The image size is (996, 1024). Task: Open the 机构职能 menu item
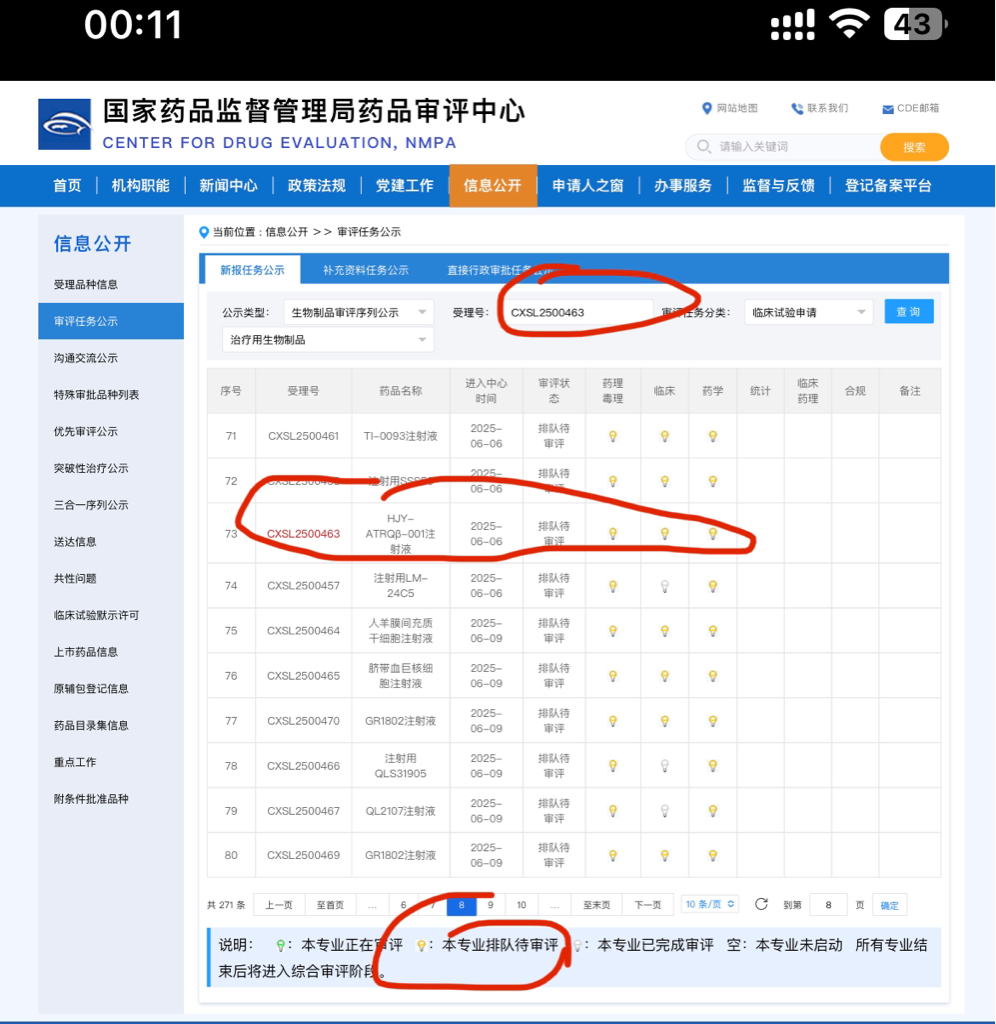140,186
